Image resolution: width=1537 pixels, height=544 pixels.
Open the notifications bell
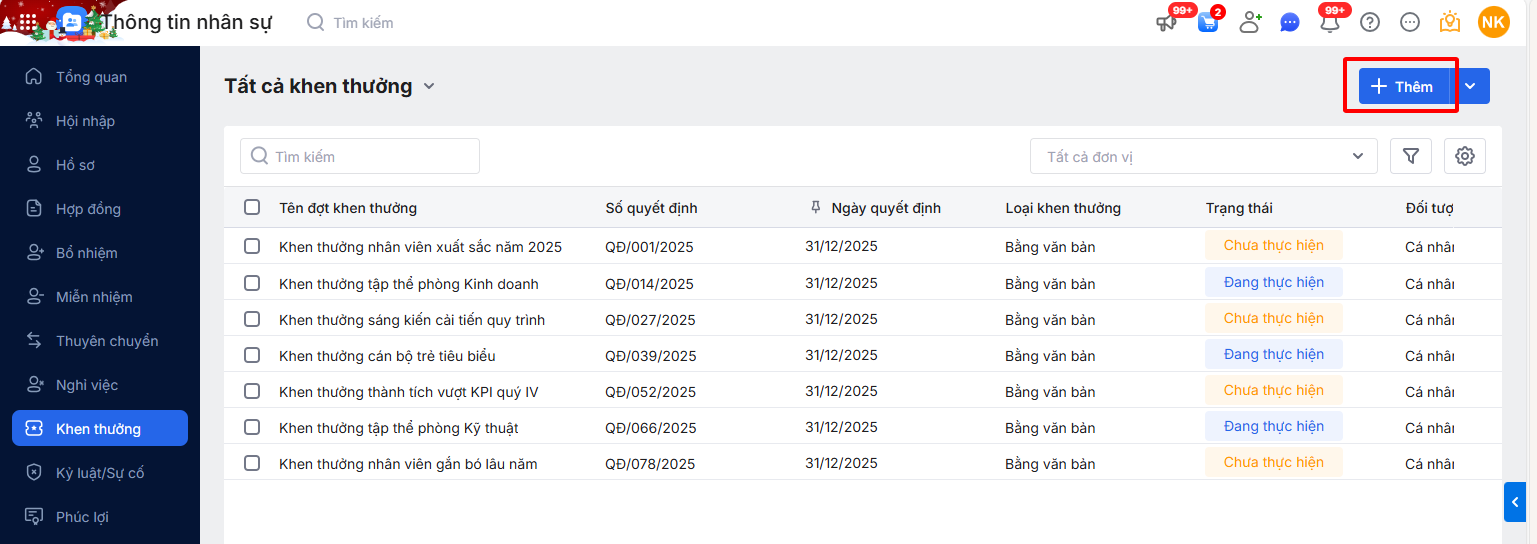(1330, 22)
